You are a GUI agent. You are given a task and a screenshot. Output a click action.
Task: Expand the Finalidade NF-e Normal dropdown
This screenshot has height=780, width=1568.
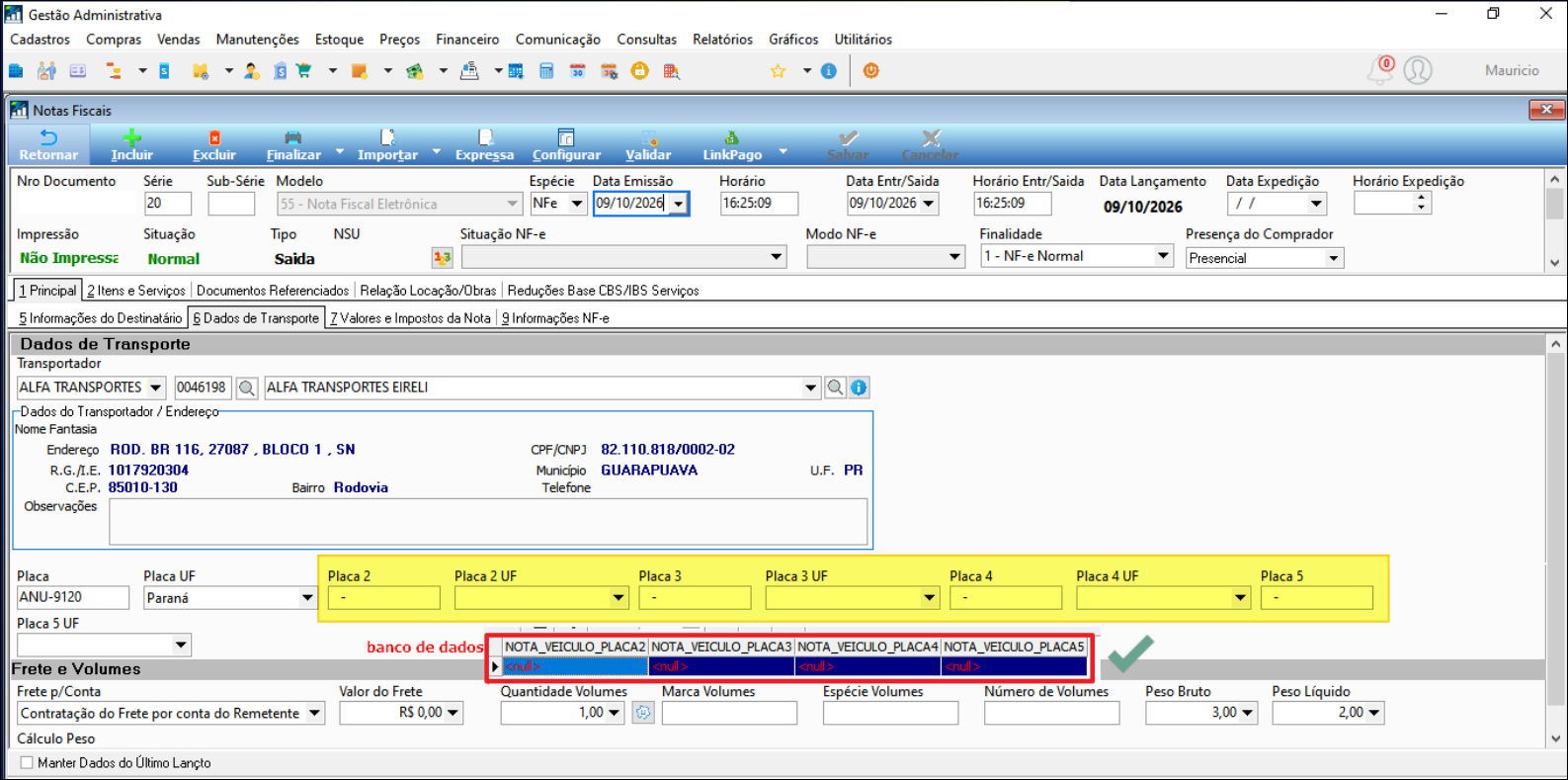click(1163, 256)
